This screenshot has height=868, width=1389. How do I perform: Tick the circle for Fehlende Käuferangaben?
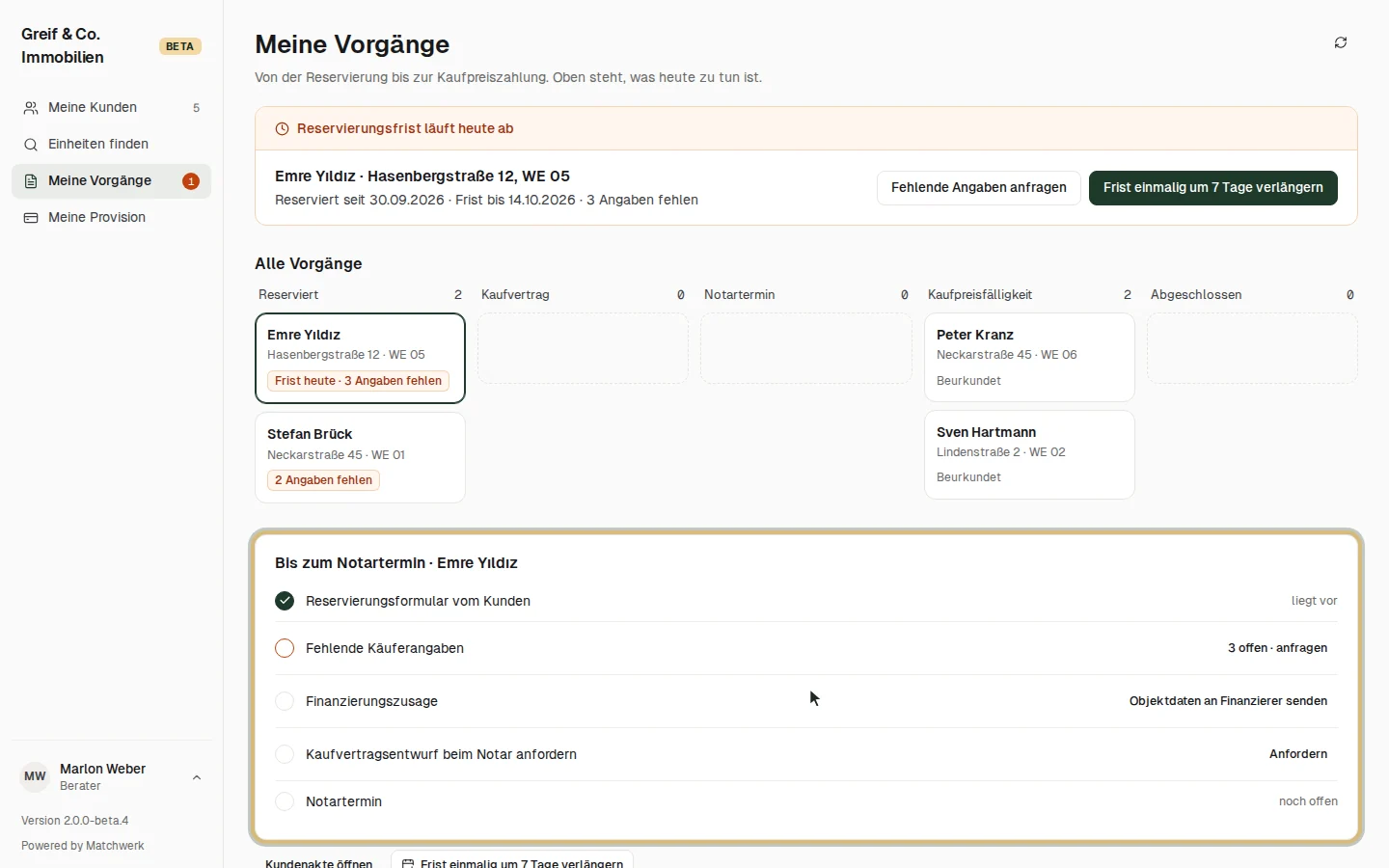(x=285, y=648)
